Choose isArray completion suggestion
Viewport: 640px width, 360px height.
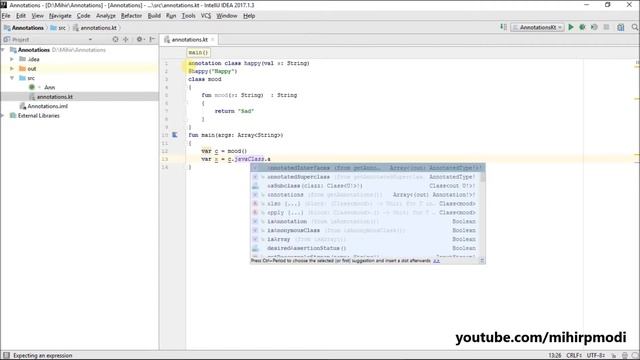(366, 239)
